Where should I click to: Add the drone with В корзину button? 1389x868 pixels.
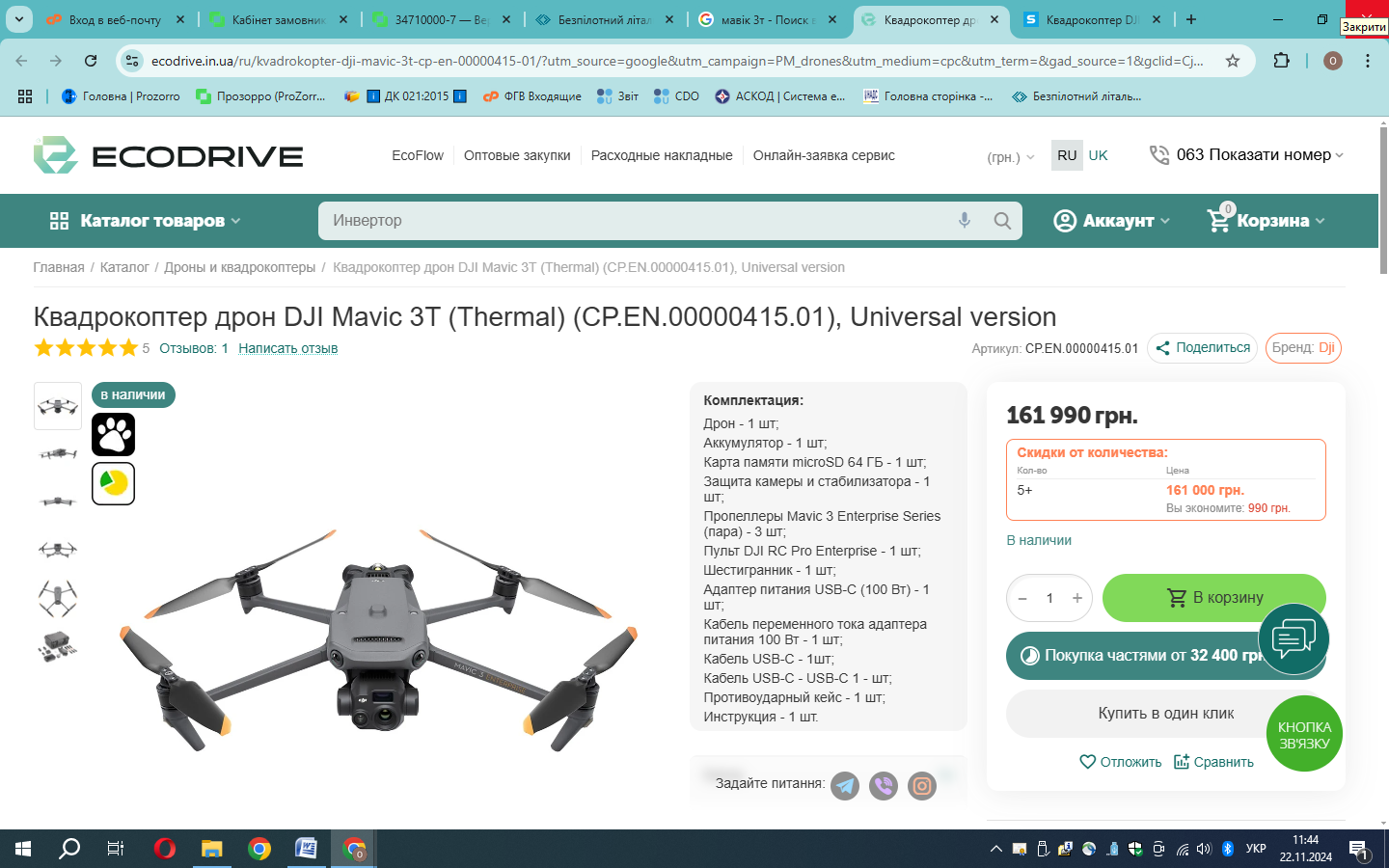1213,598
